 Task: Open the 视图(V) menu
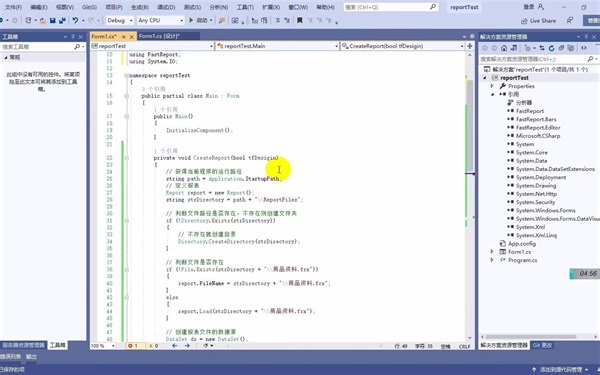(65, 7)
